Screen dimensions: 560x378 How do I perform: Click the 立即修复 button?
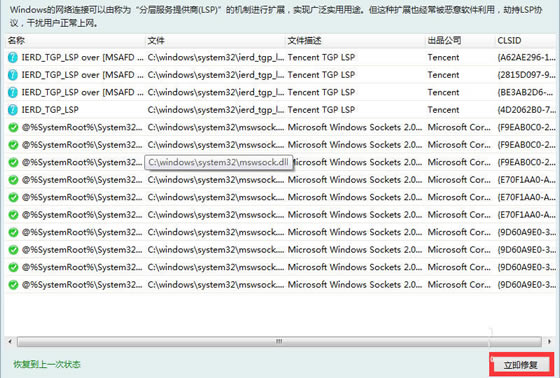(x=521, y=365)
